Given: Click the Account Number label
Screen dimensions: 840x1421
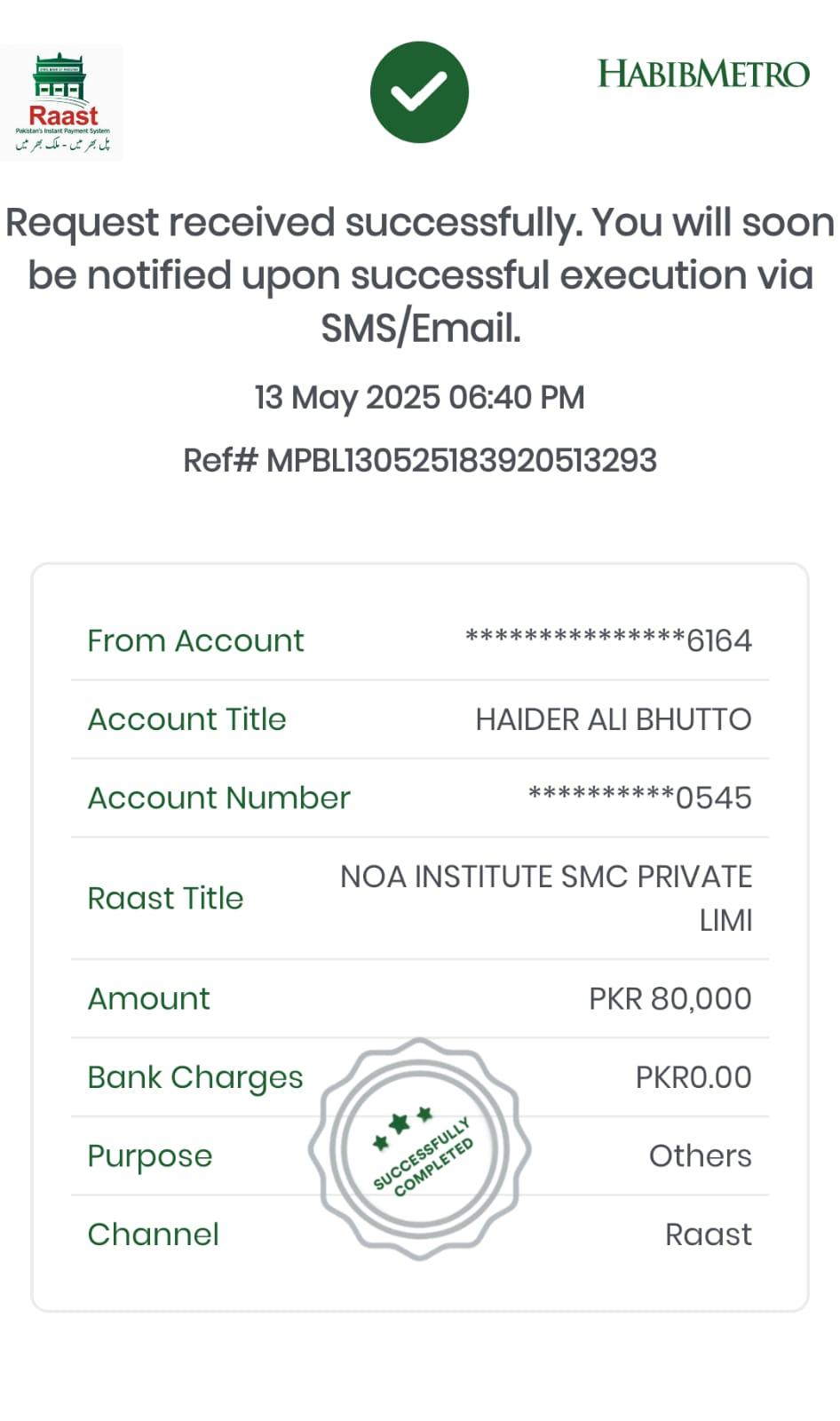Looking at the screenshot, I should coord(218,798).
